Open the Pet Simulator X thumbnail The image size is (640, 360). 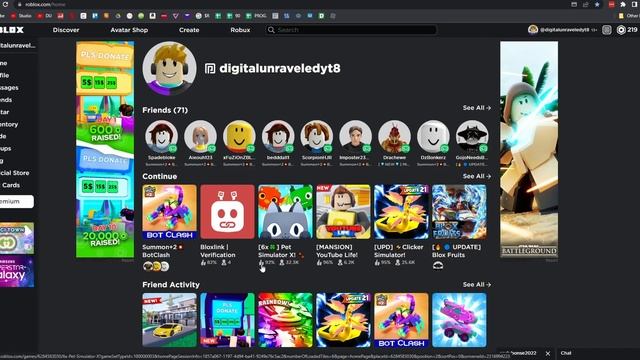pos(285,212)
